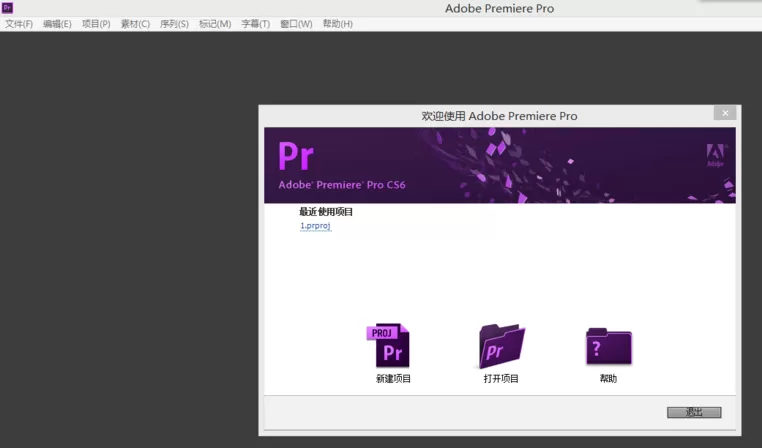The width and height of the screenshot is (762, 448).
Task: Open the recent project 1.prproj
Action: [x=315, y=226]
